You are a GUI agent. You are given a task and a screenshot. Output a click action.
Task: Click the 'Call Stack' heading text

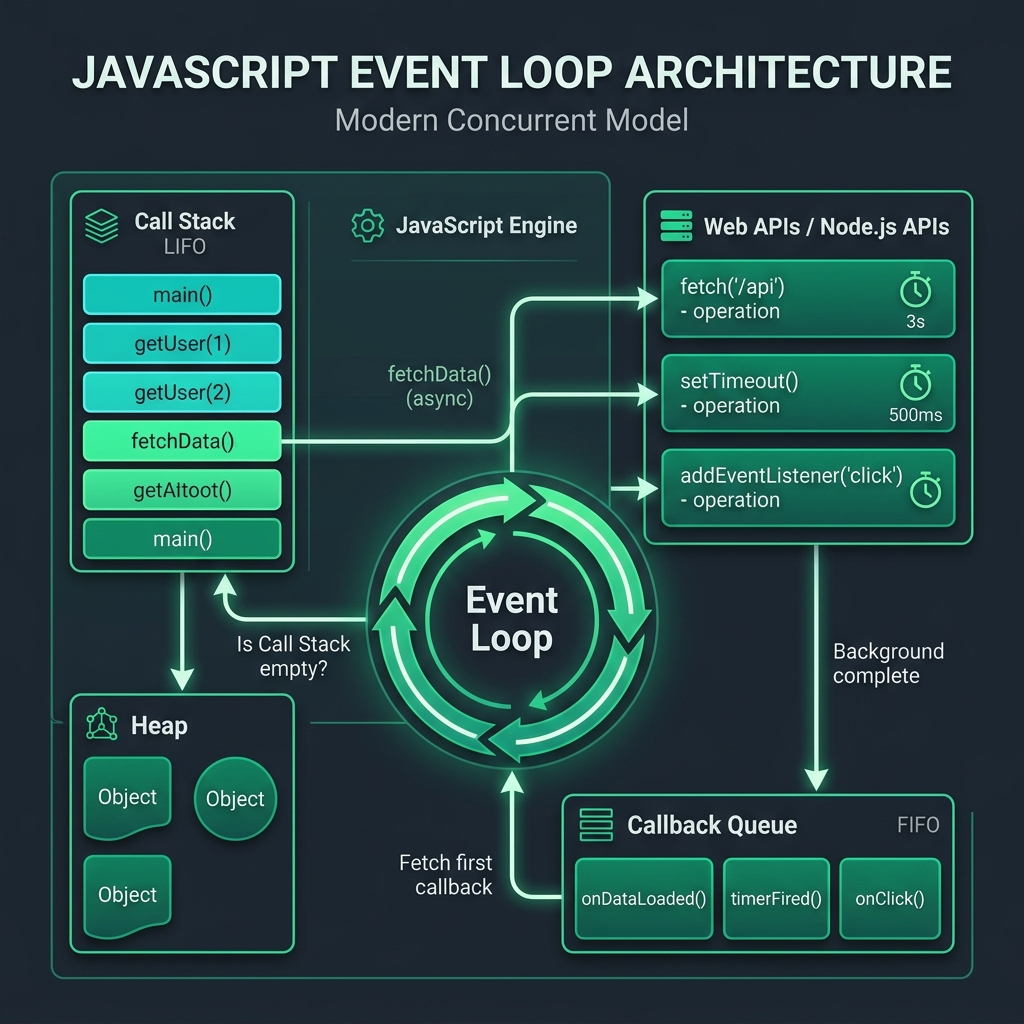[185, 221]
